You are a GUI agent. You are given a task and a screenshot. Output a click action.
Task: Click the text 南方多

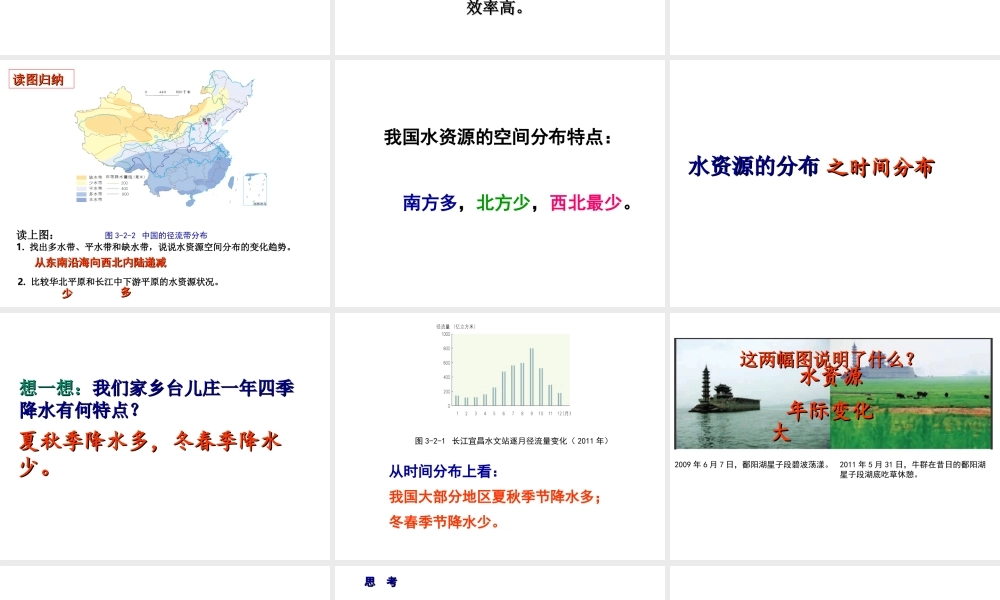(430, 203)
